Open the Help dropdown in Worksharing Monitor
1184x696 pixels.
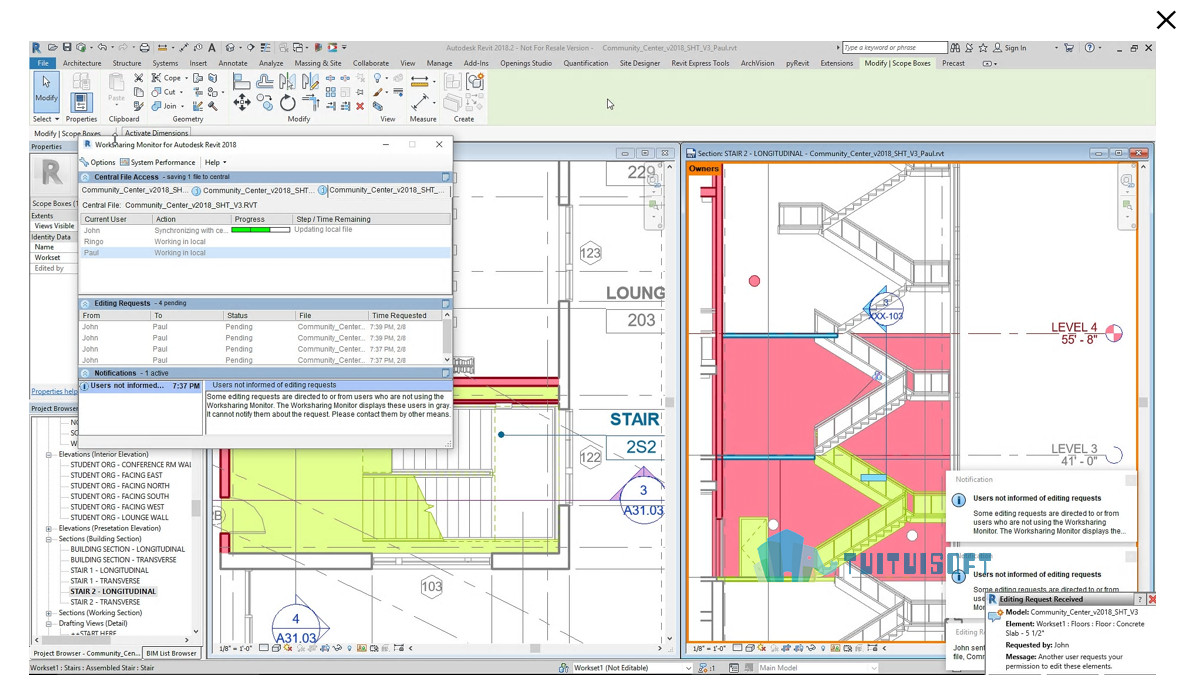coord(215,162)
